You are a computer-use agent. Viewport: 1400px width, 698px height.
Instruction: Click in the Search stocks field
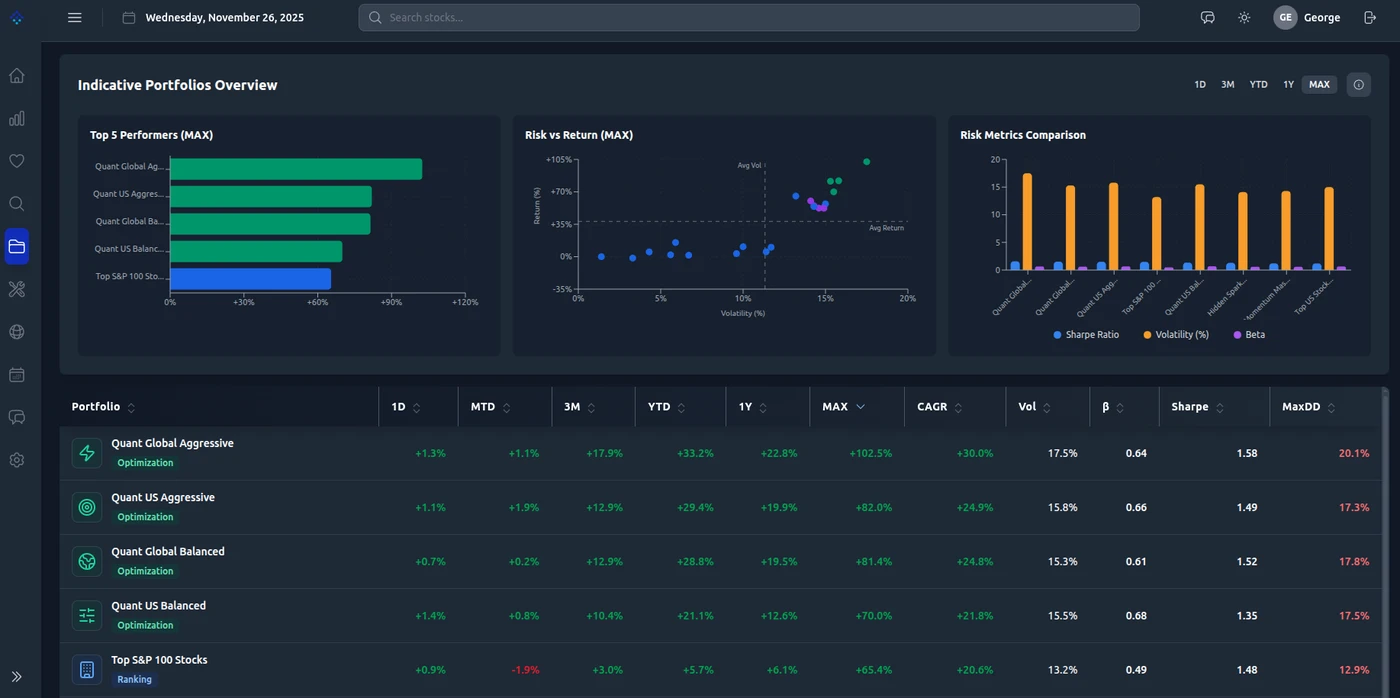[x=749, y=17]
